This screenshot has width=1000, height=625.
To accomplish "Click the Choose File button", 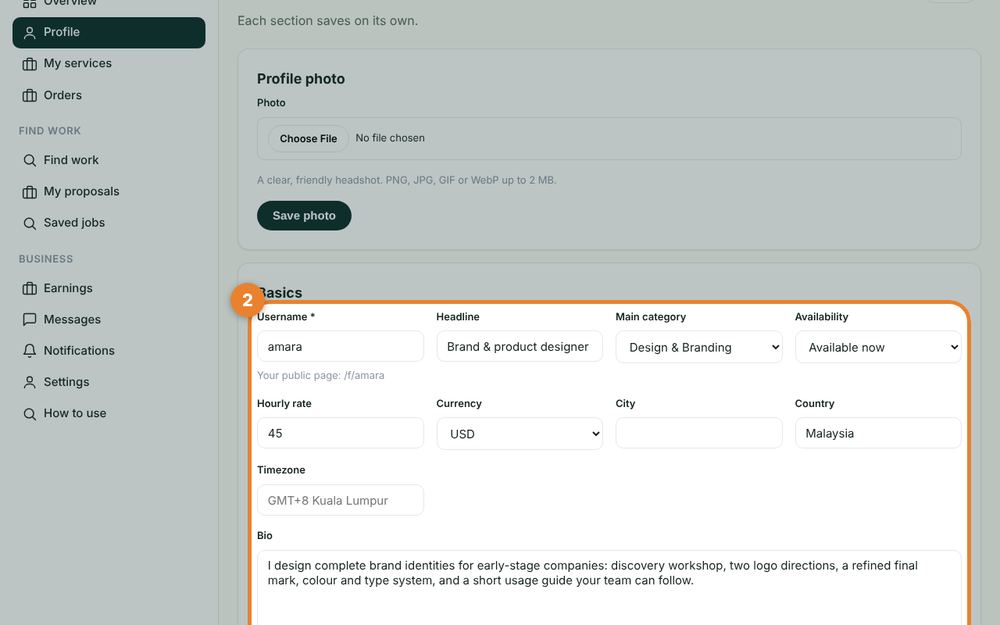I will coord(308,138).
